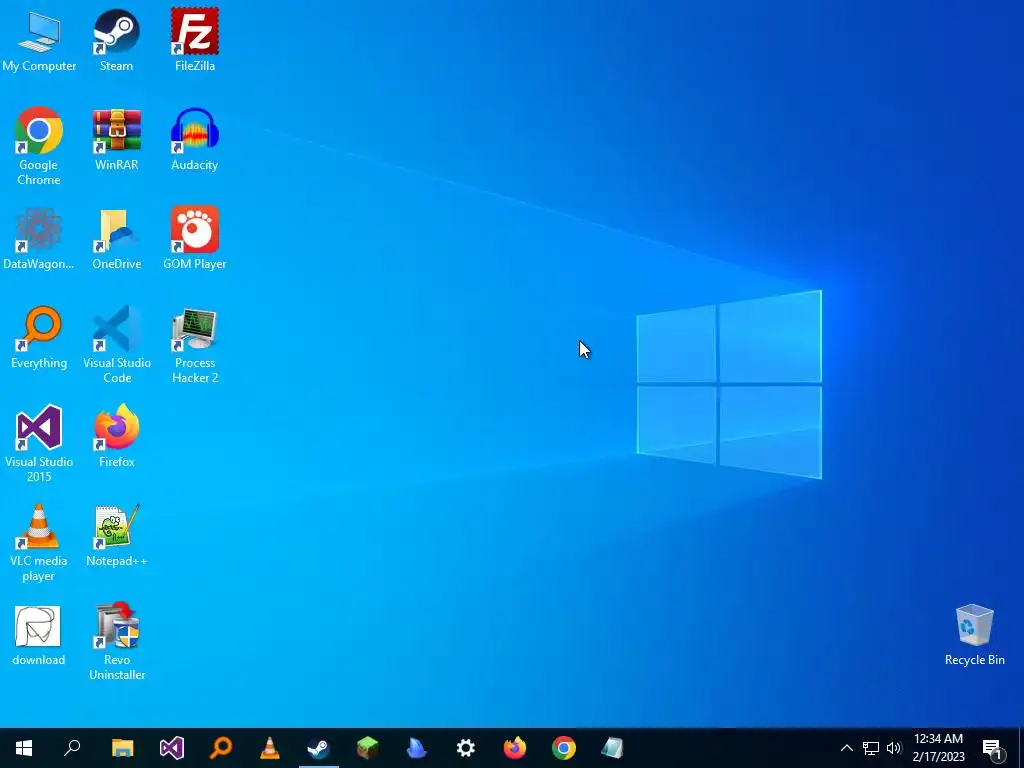Launch VLC cone icon in taskbar
This screenshot has width=1024, height=768.
pos(270,748)
